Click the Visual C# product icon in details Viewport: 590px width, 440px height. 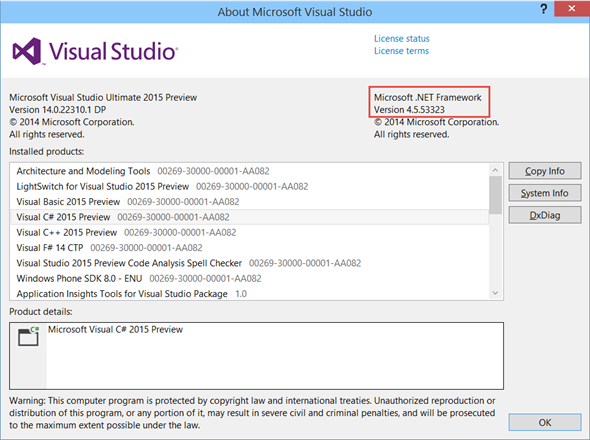tap(29, 336)
